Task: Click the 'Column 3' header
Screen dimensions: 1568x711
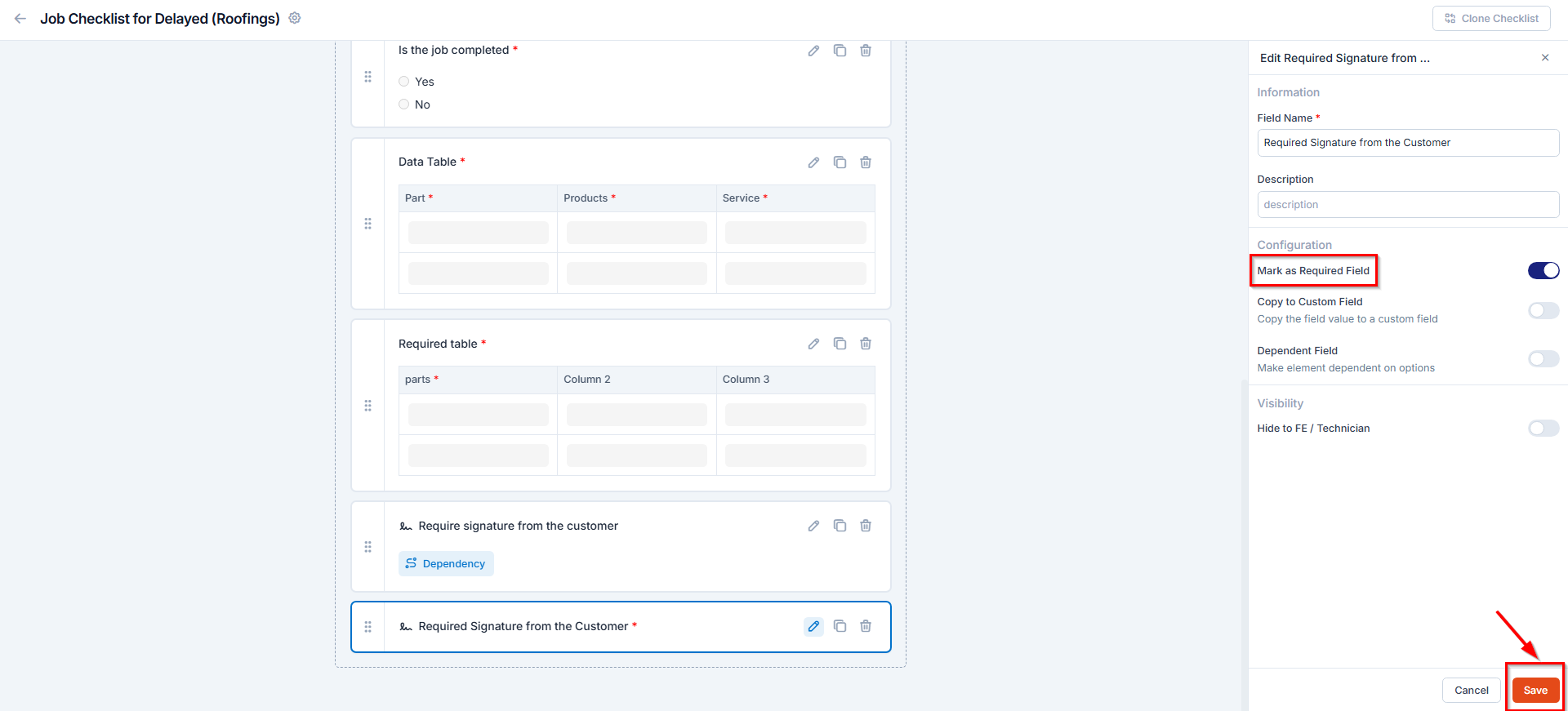Action: 795,380
